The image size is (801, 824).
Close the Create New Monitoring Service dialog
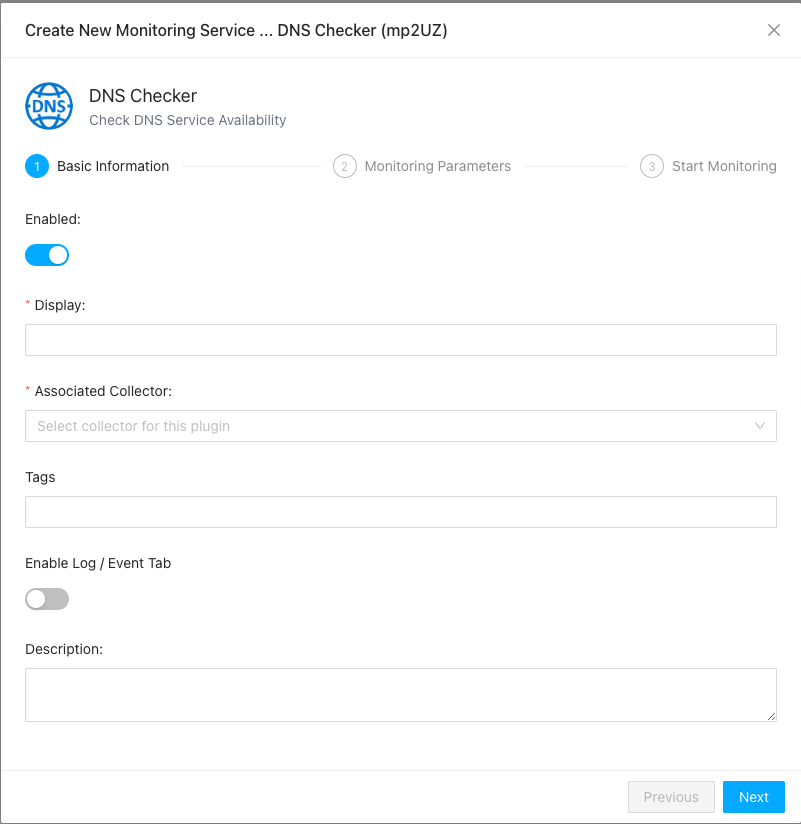point(773,30)
